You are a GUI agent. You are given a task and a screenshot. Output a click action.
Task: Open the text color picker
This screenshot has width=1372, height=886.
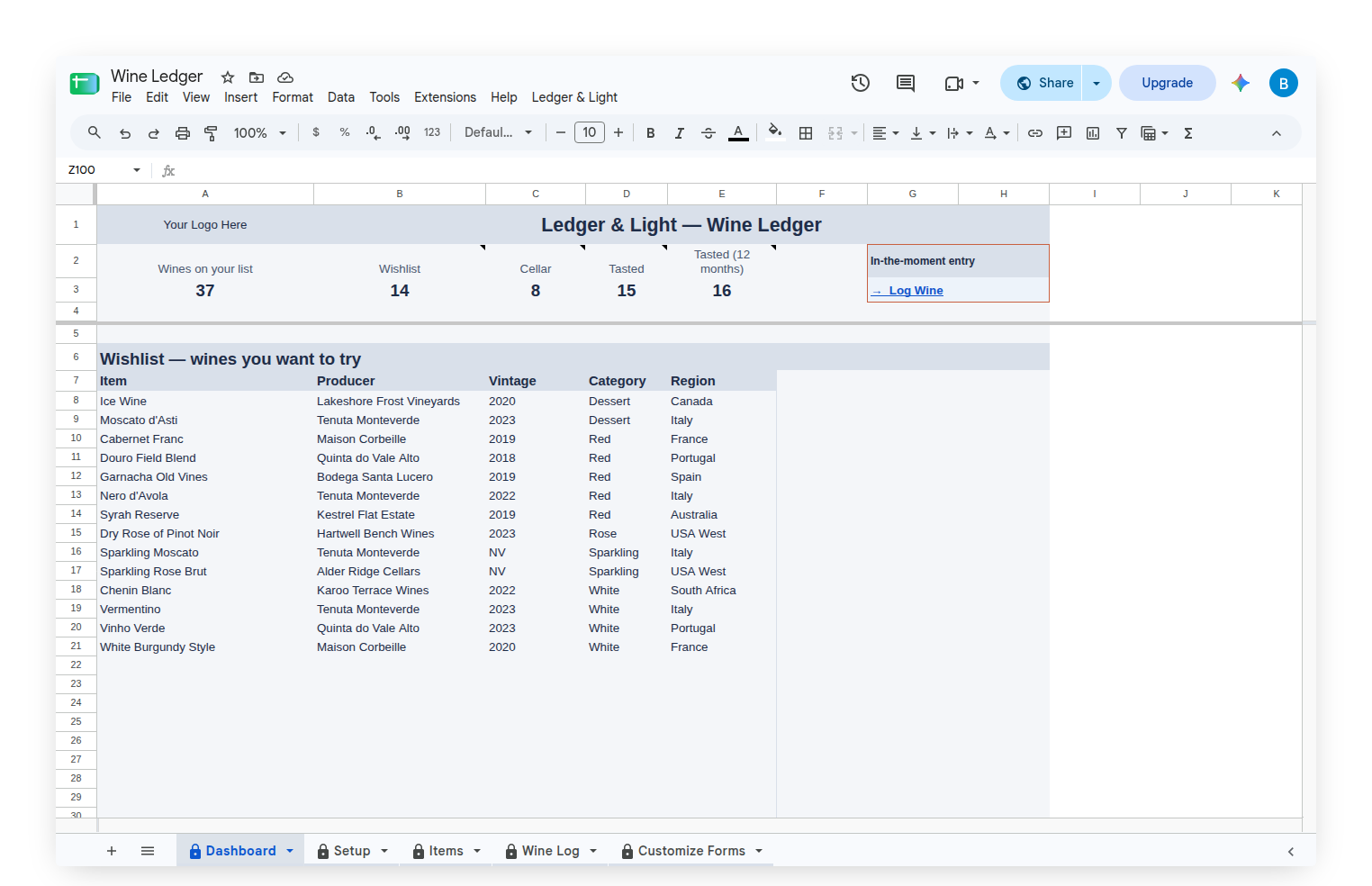coord(738,133)
